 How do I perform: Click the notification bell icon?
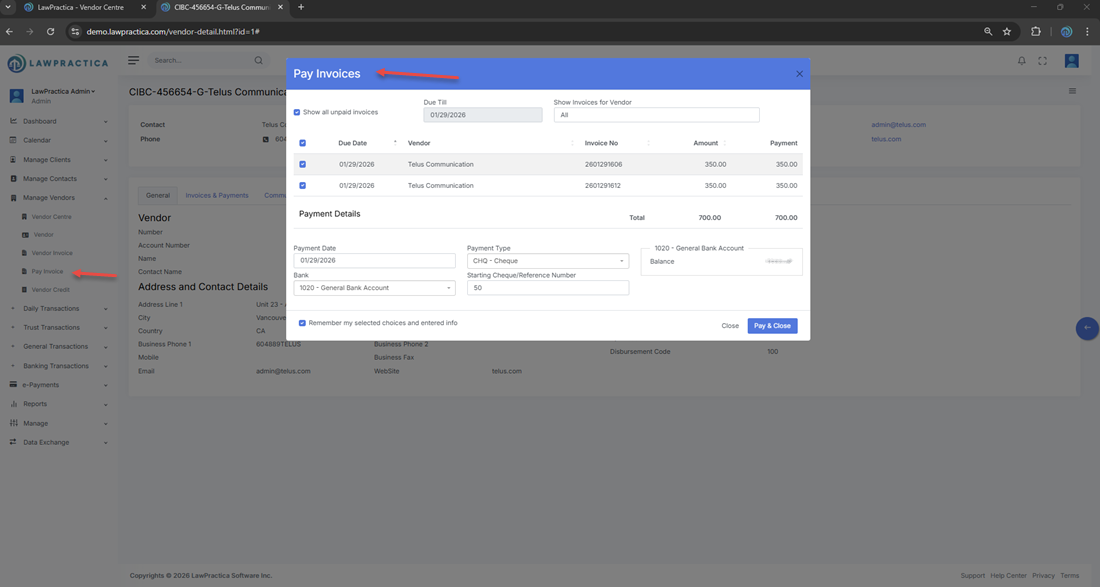(x=1021, y=61)
